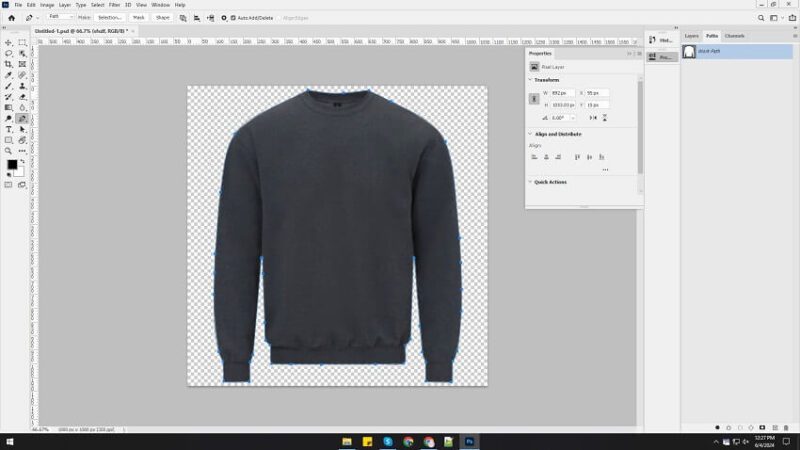The width and height of the screenshot is (800, 450).
Task: Show more align options three dots
Action: (605, 170)
